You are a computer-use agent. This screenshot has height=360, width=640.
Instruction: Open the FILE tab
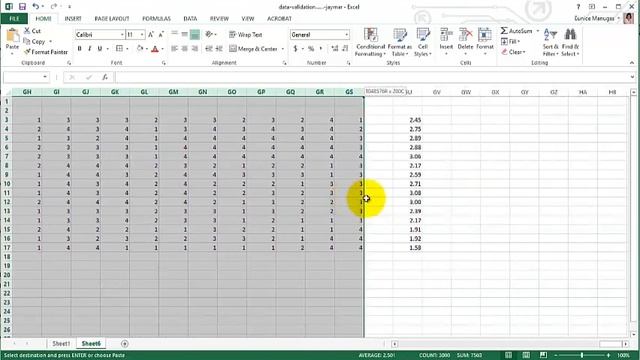(14, 19)
